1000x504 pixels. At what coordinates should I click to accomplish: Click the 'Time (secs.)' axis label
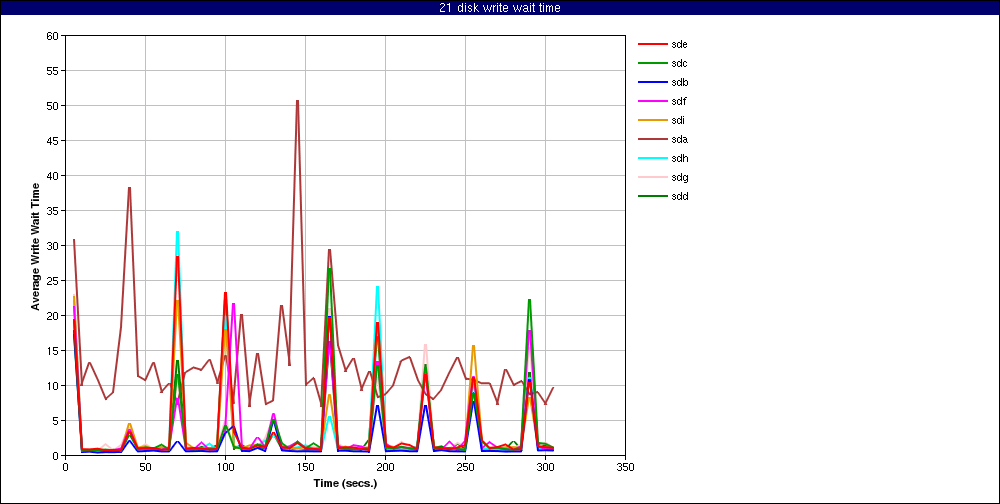345,484
